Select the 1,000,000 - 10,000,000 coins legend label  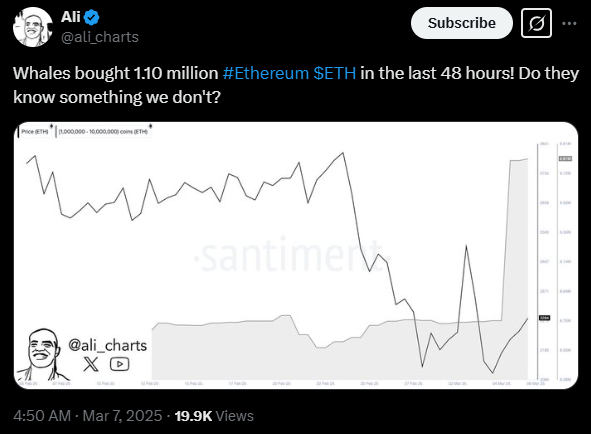104,132
